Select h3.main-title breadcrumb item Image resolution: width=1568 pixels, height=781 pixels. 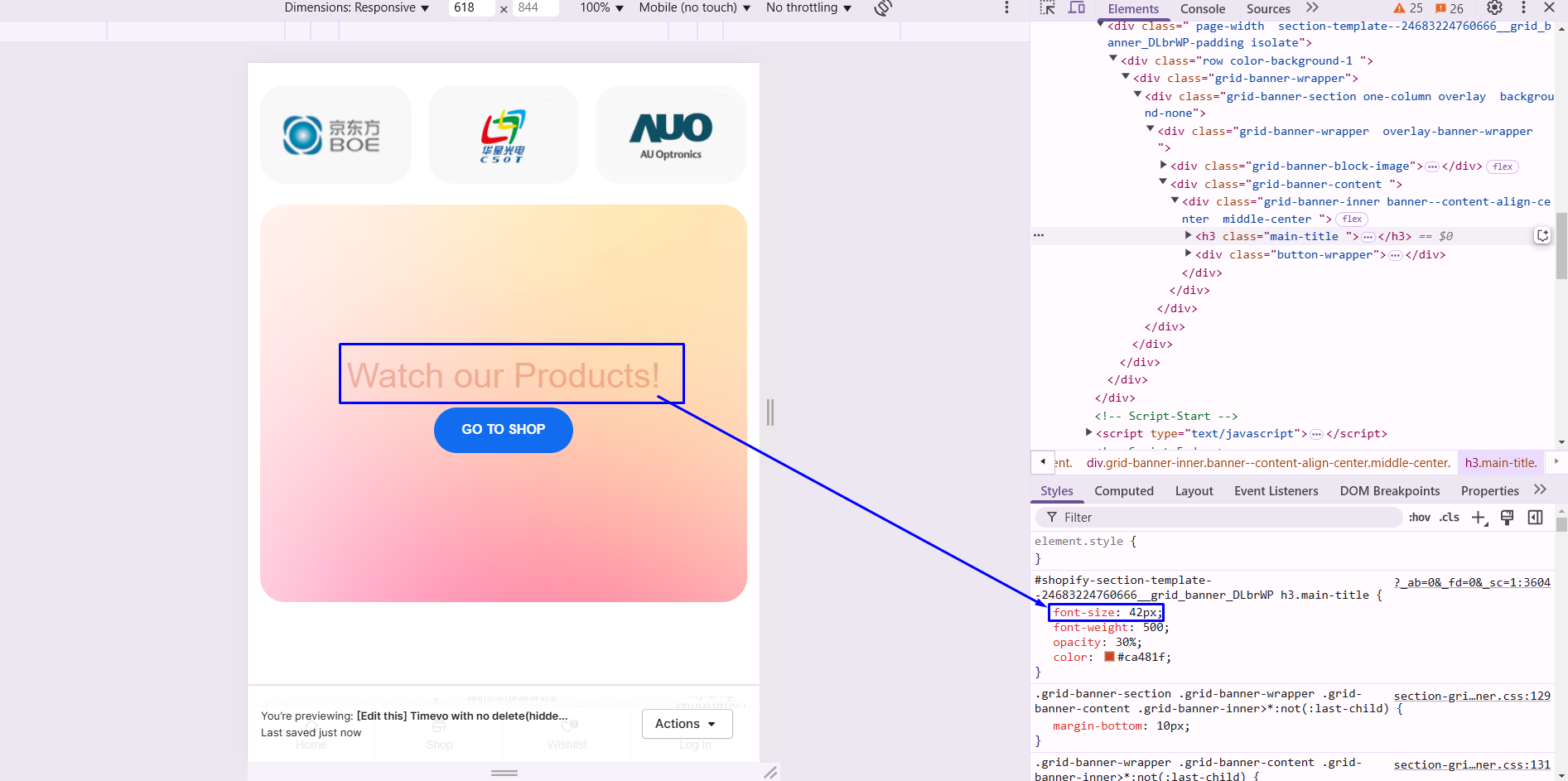1501,463
